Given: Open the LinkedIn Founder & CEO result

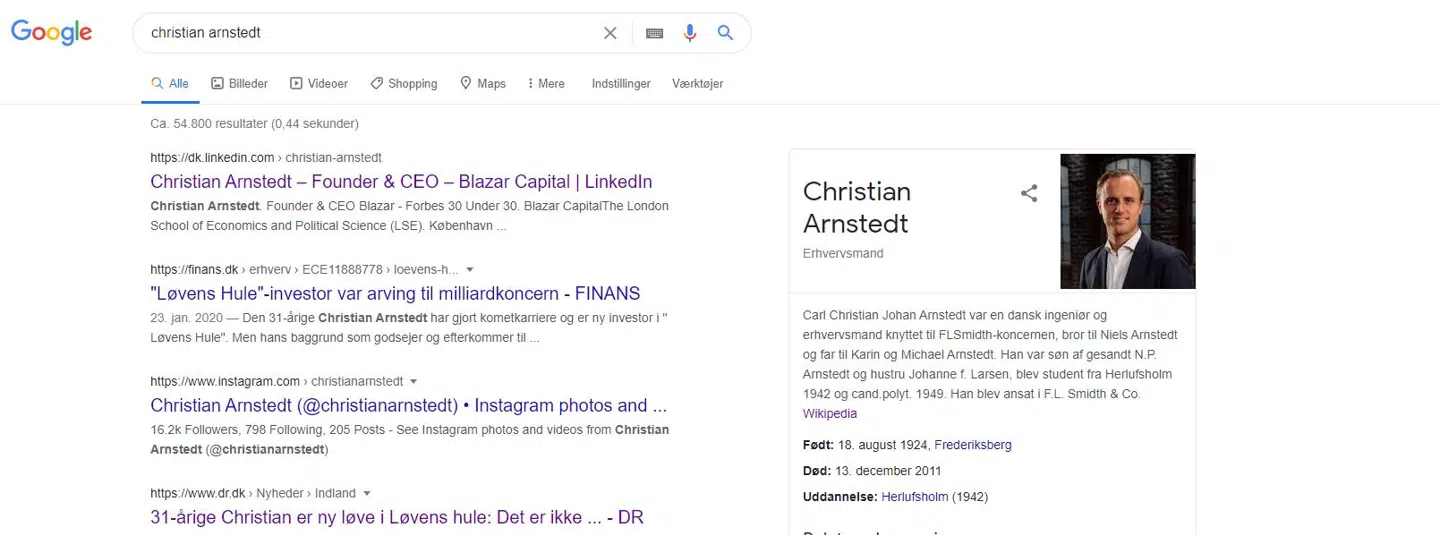Looking at the screenshot, I should 401,182.
